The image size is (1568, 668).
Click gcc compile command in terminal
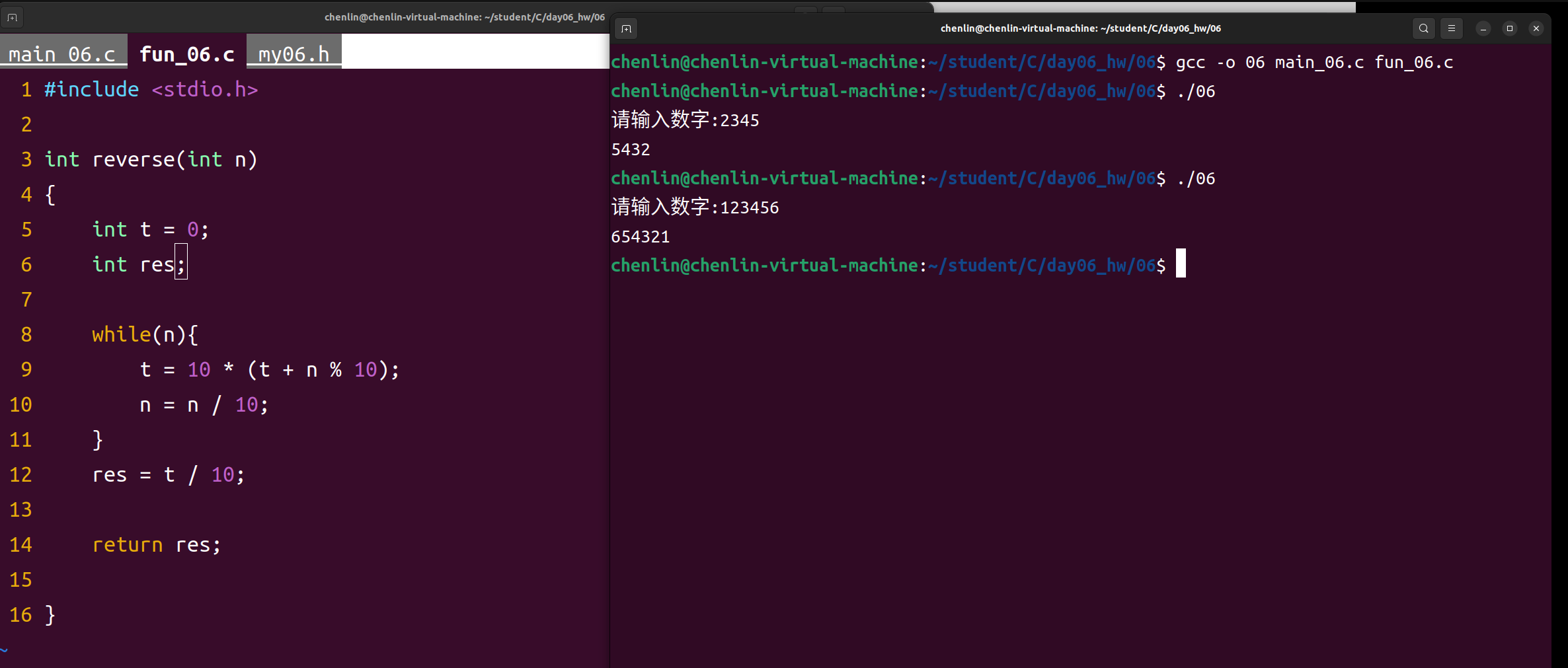pos(1314,62)
